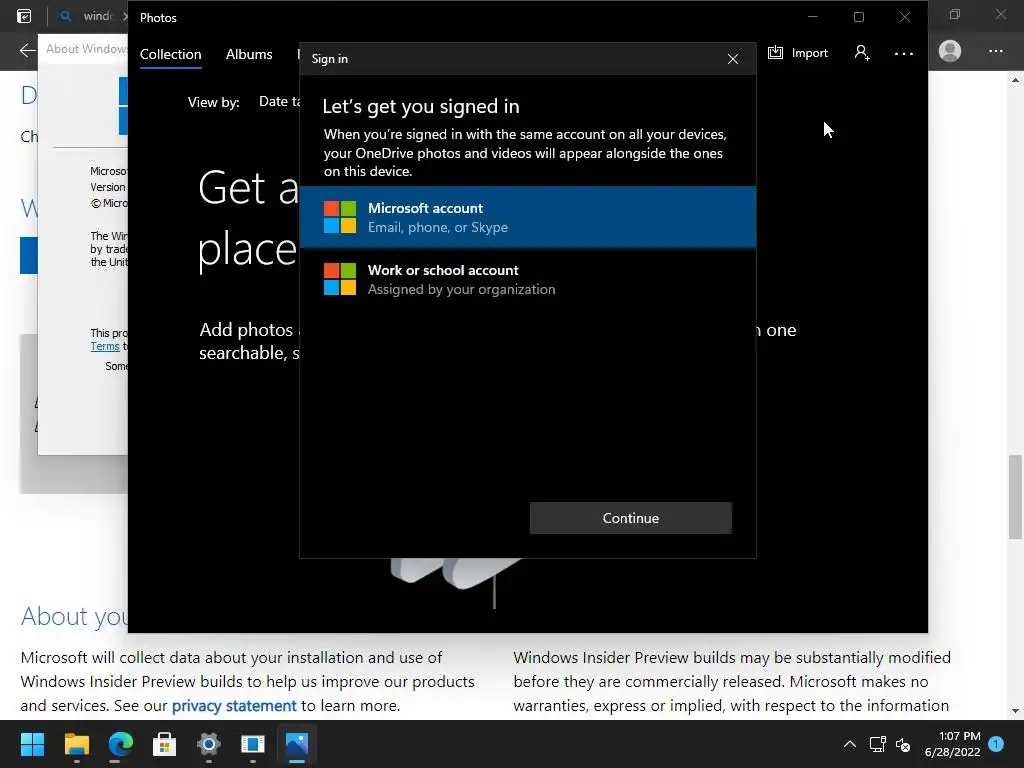Open the privacy statement link
Screen dimensions: 1024x768
[234, 705]
